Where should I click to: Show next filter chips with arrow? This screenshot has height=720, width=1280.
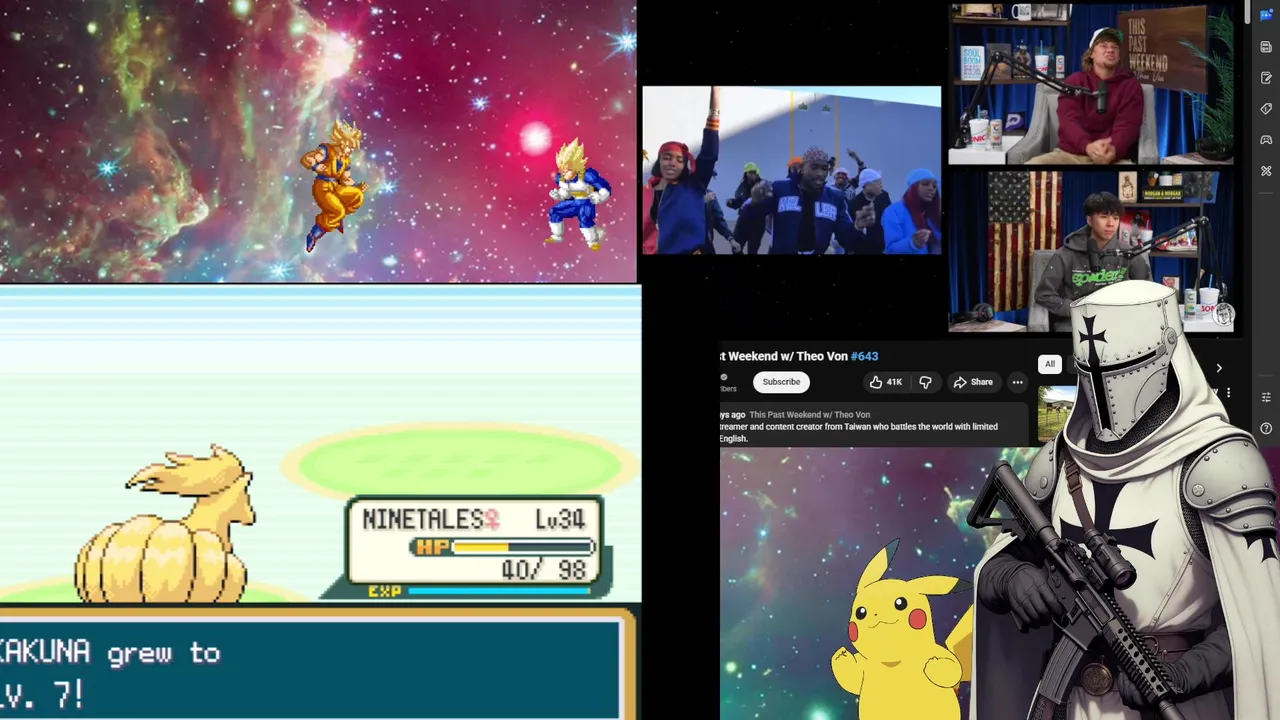click(1218, 368)
